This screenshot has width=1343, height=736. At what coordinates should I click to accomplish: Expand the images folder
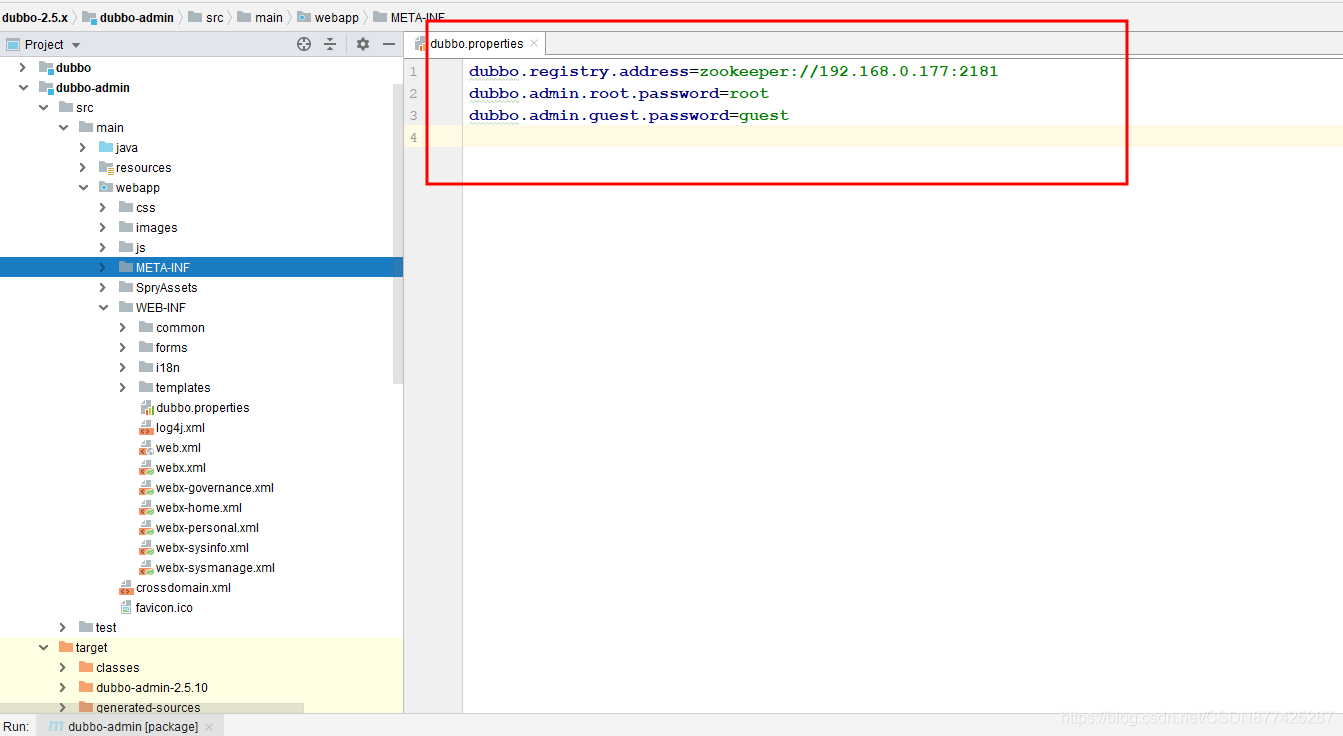tap(103, 227)
